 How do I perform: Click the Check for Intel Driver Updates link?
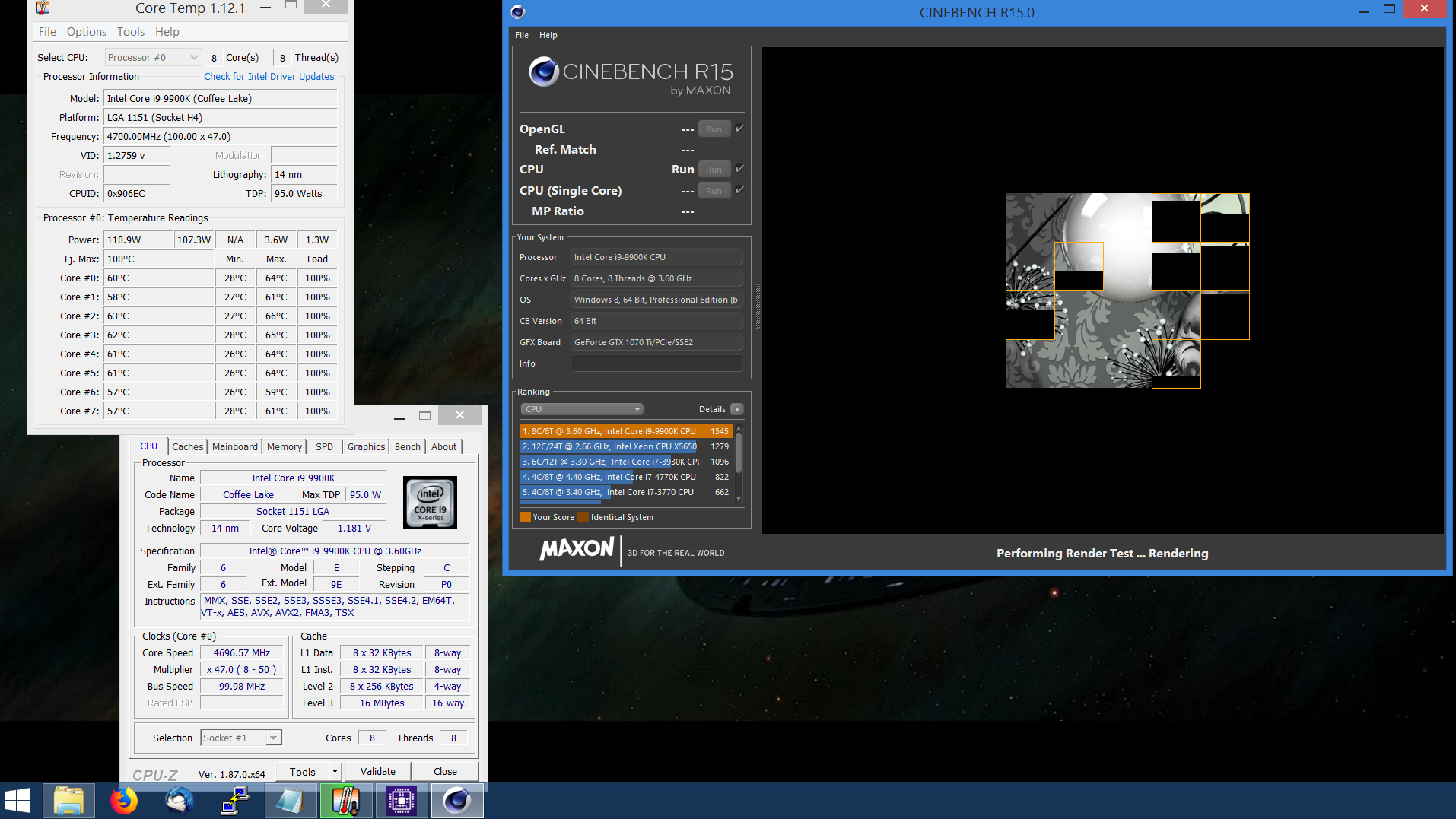pyautogui.click(x=269, y=76)
